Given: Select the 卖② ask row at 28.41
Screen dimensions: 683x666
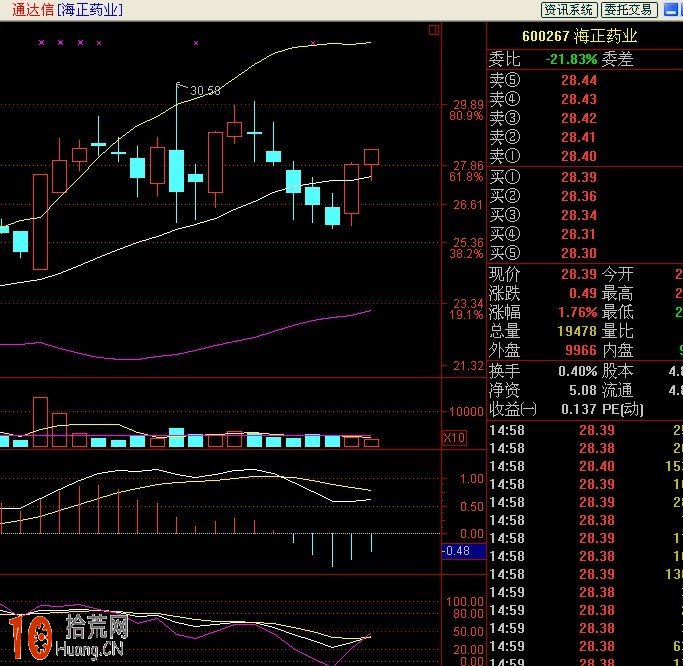Looking at the screenshot, I should click(x=585, y=137).
